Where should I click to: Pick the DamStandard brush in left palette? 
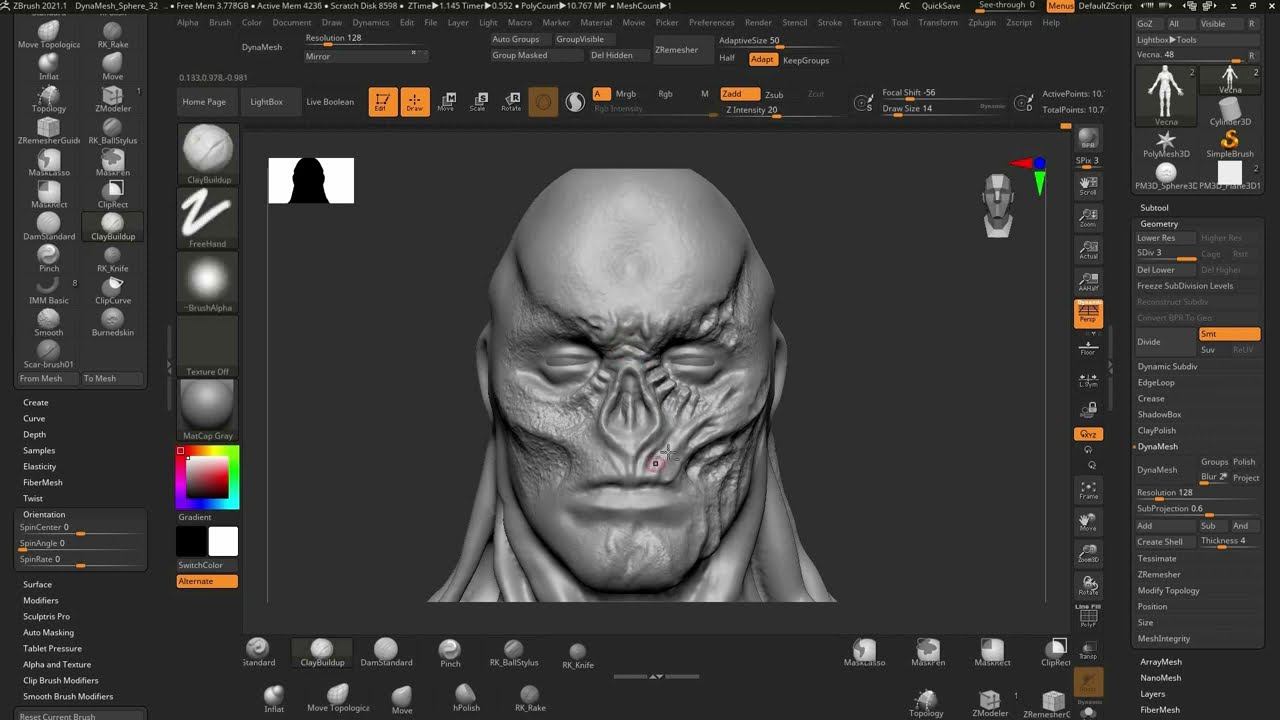[49, 226]
